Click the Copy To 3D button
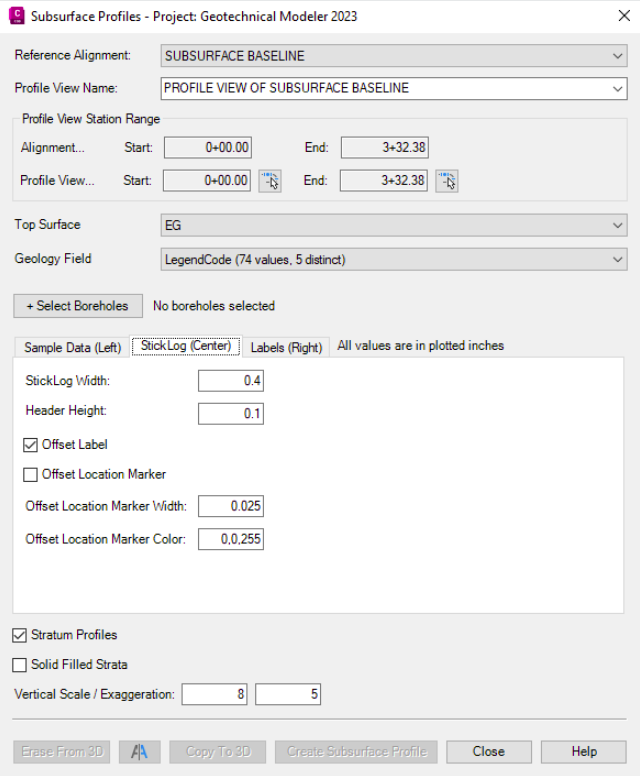This screenshot has height=776, width=640. point(218,752)
